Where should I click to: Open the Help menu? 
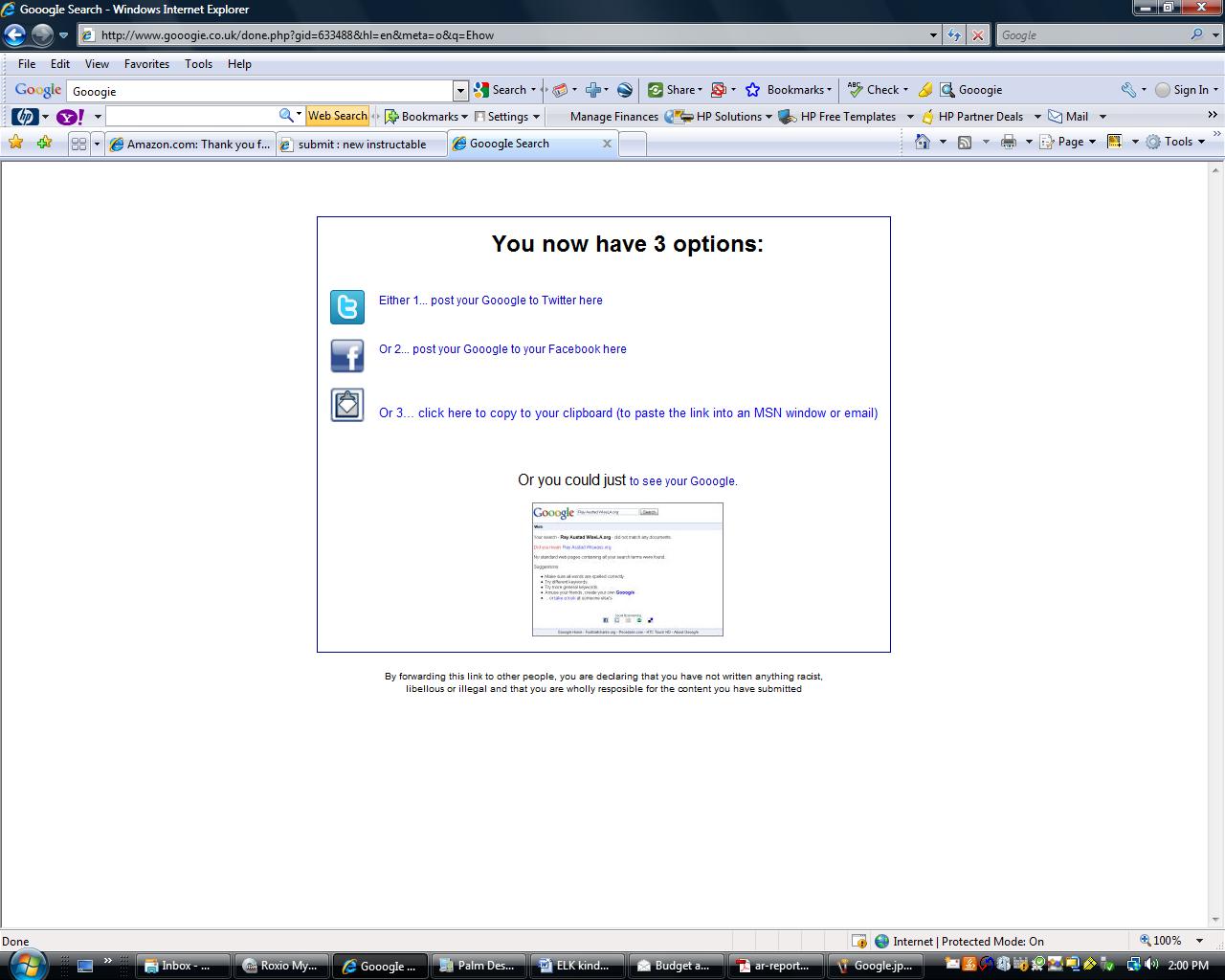[x=239, y=64]
